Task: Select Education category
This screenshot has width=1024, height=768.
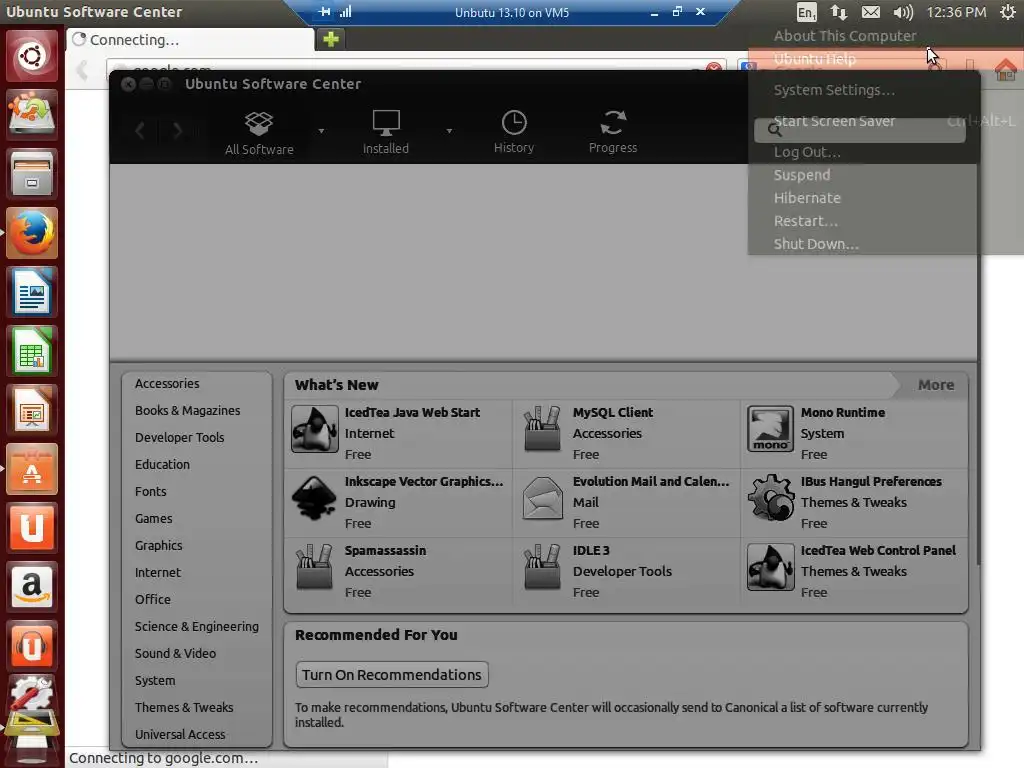Action: (x=163, y=464)
